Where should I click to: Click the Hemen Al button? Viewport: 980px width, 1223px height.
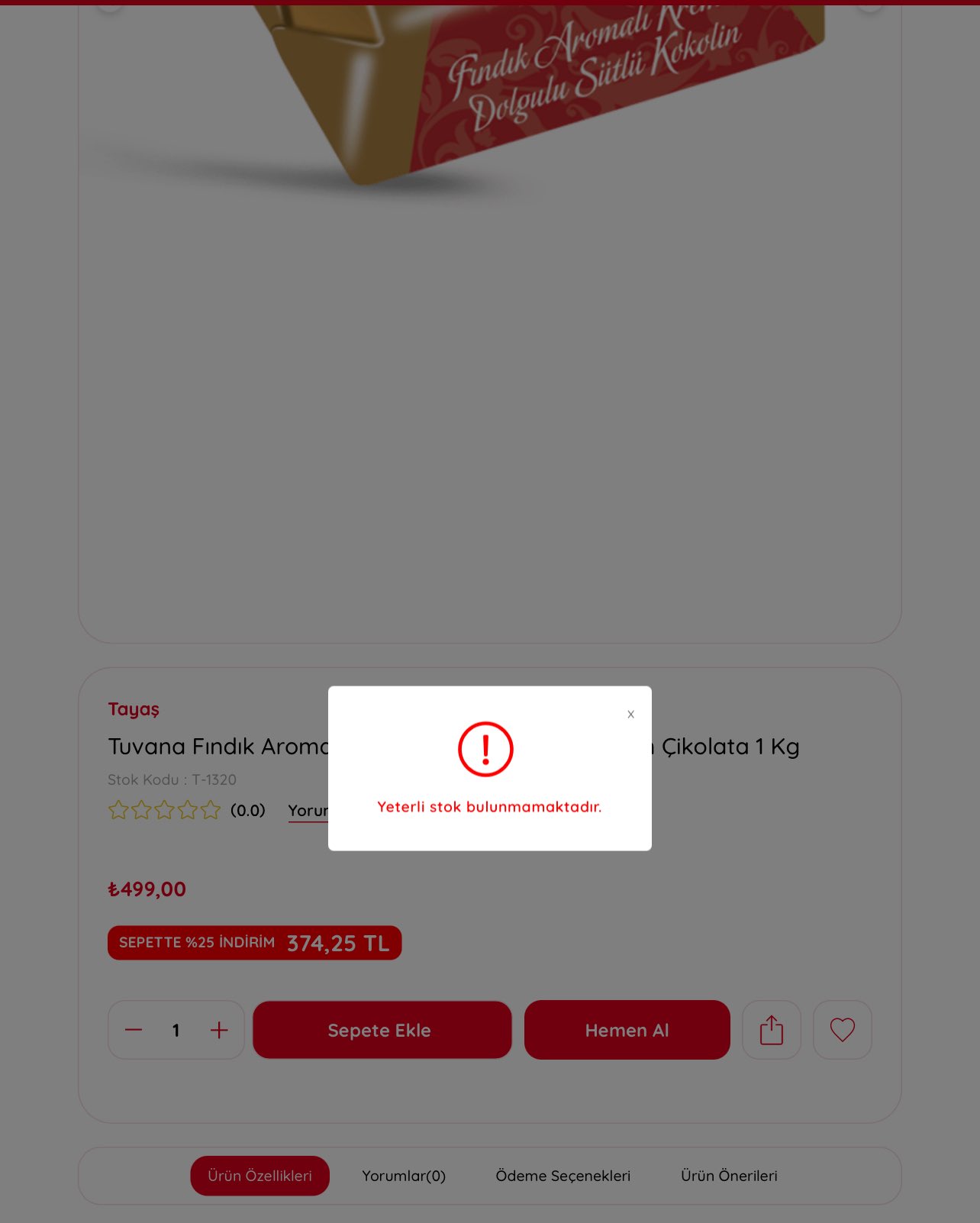point(627,1030)
